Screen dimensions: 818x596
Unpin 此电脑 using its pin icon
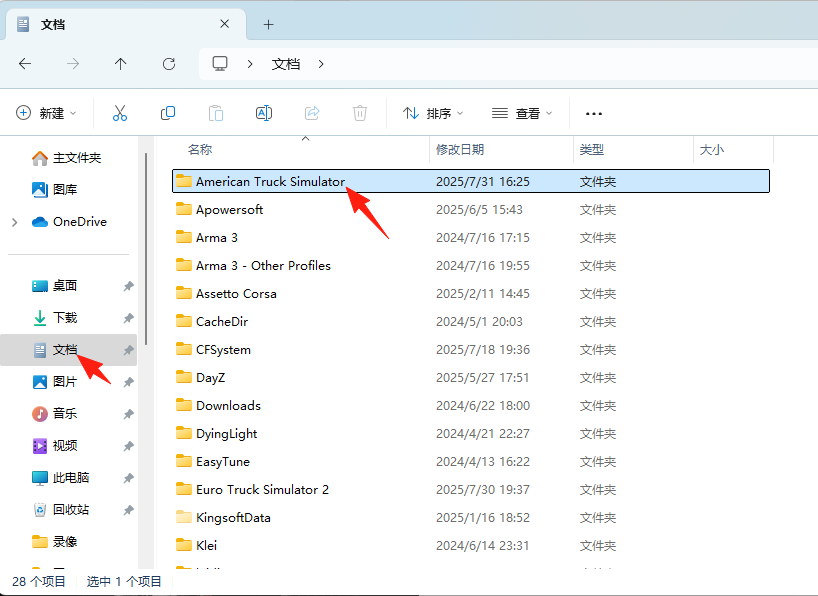pyautogui.click(x=128, y=478)
